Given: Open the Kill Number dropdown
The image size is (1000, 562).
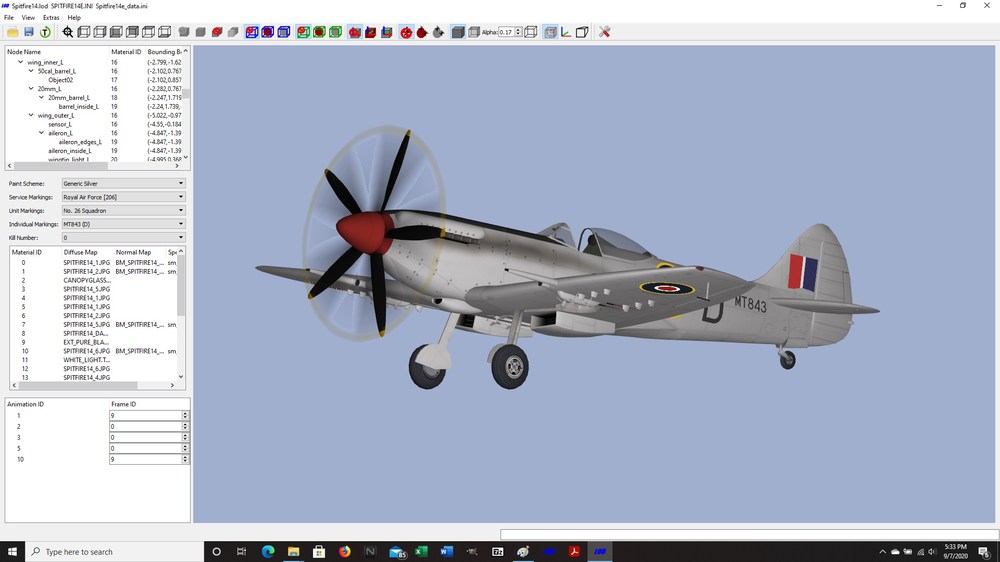Looking at the screenshot, I should click(123, 237).
